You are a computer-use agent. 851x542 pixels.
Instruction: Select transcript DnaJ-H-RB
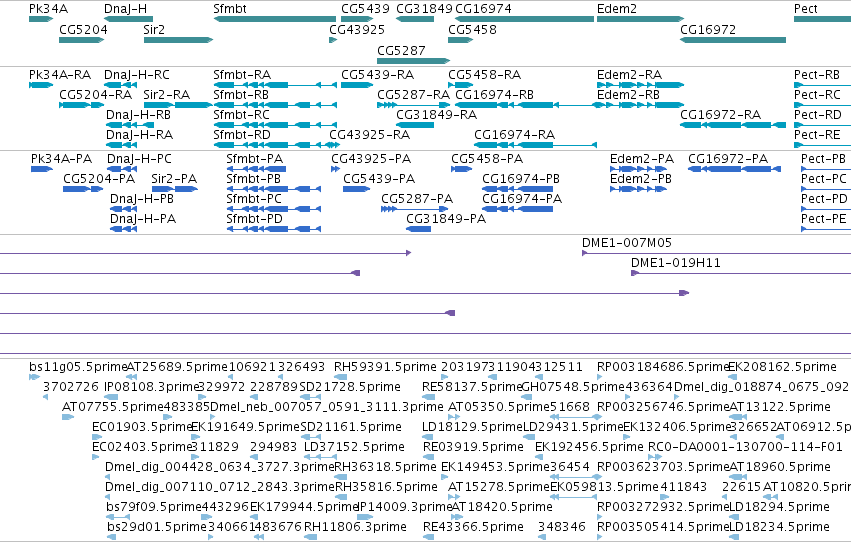click(x=130, y=125)
